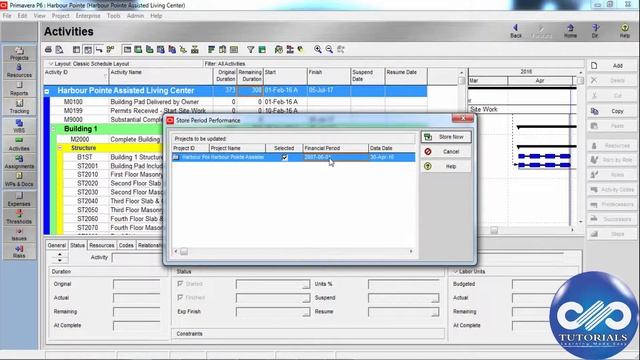Open the Project menu
This screenshot has height=360, width=640.
pyautogui.click(x=60, y=16)
